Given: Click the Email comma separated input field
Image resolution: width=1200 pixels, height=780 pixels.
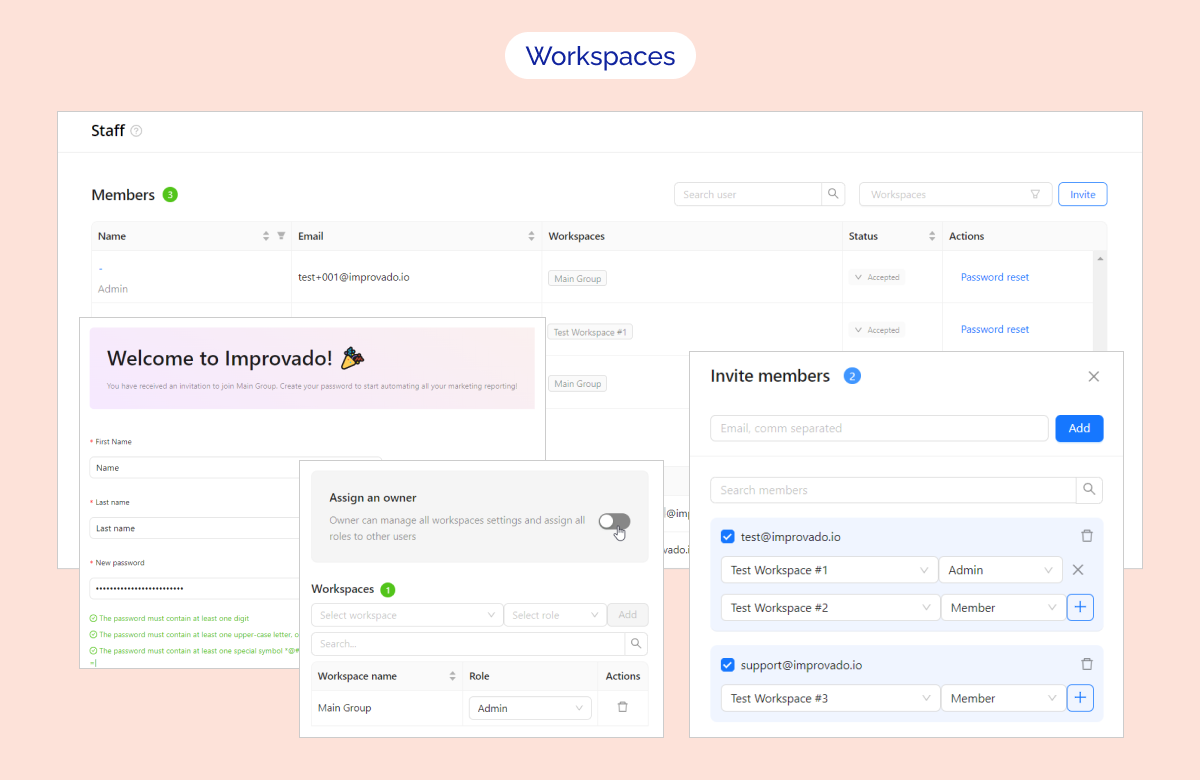Looking at the screenshot, I should click(x=879, y=428).
